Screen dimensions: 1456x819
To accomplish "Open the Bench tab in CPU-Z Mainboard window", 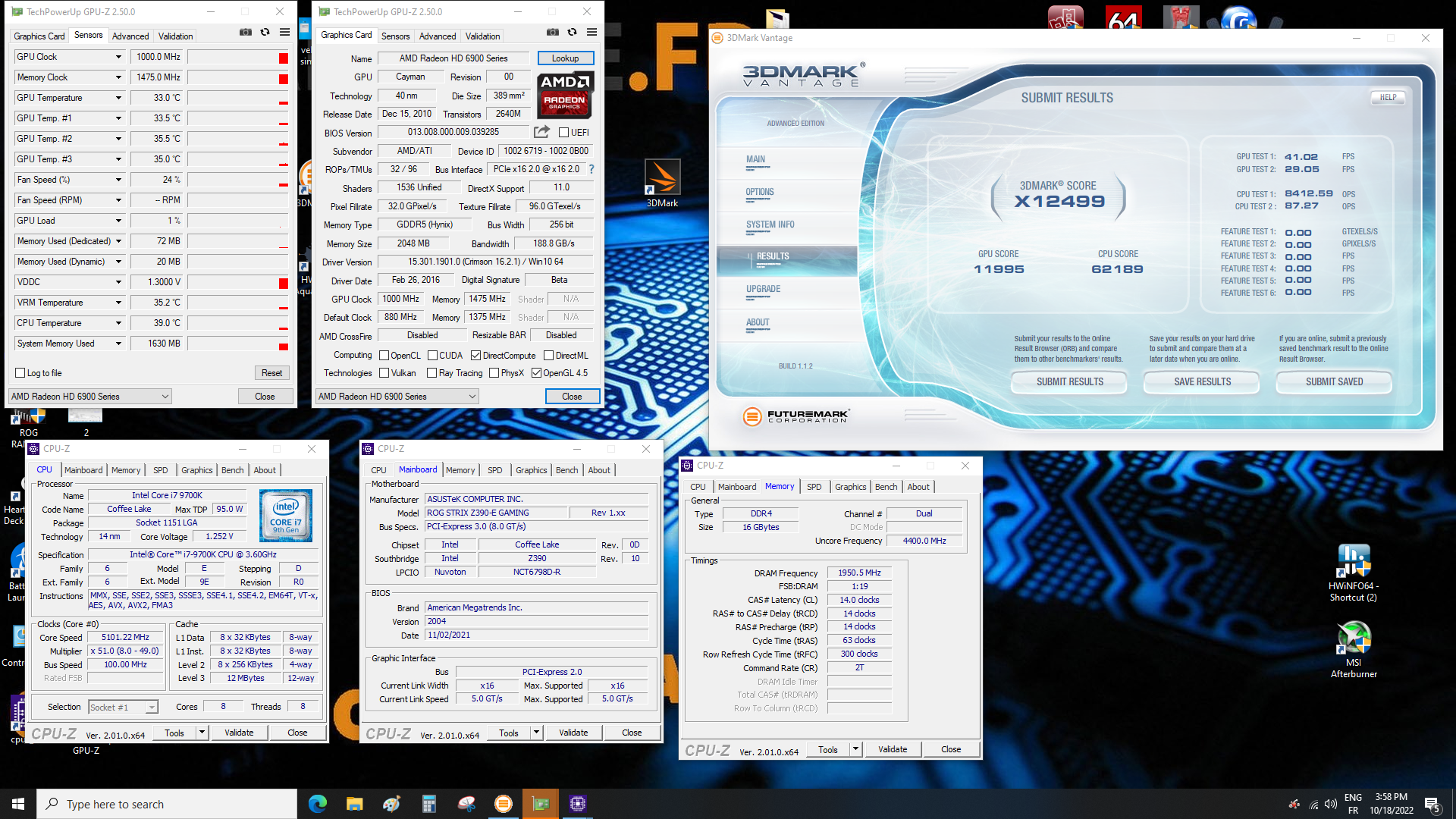I will tap(566, 470).
